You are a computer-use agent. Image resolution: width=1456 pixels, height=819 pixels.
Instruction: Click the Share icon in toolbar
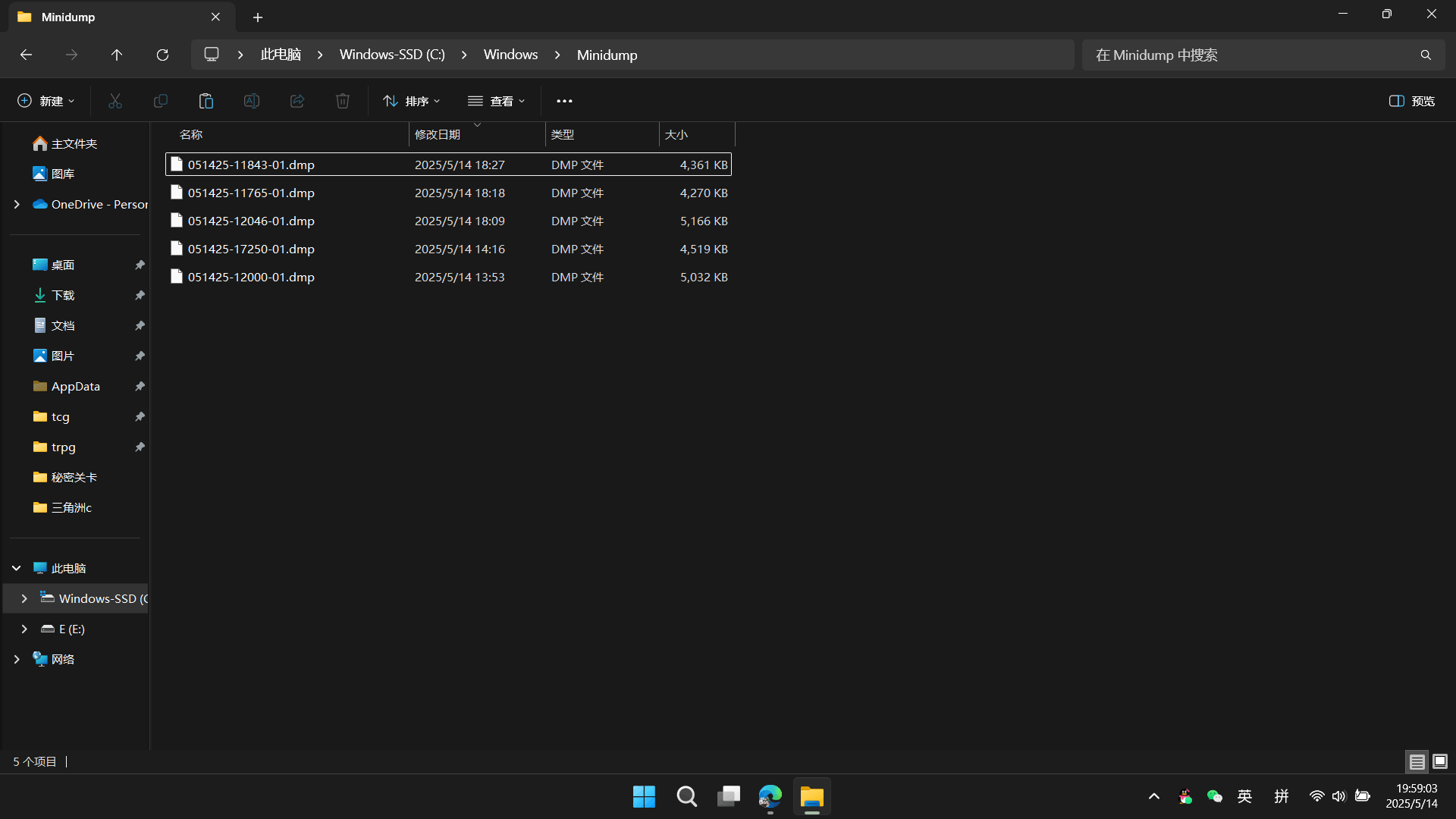point(297,101)
